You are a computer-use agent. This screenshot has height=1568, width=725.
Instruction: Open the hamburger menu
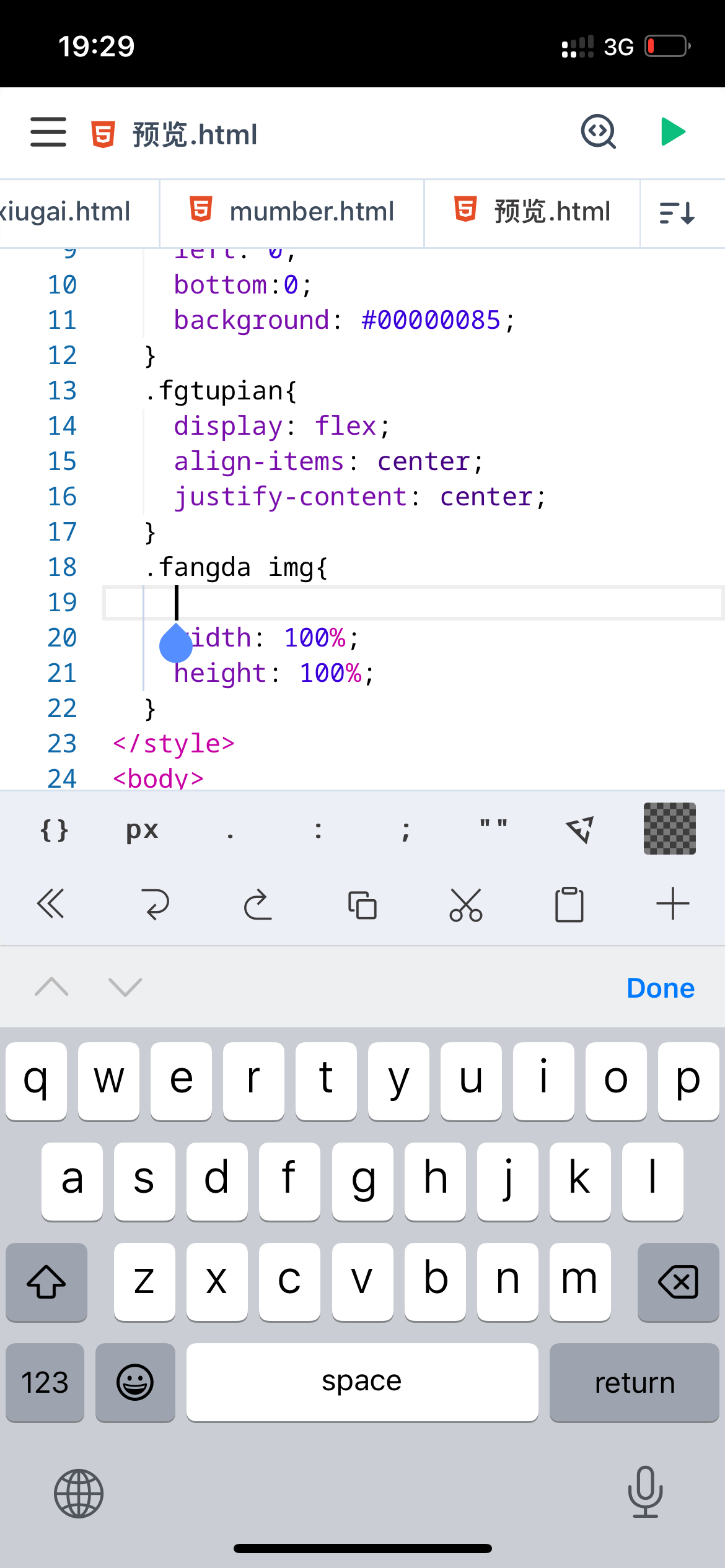click(x=48, y=132)
